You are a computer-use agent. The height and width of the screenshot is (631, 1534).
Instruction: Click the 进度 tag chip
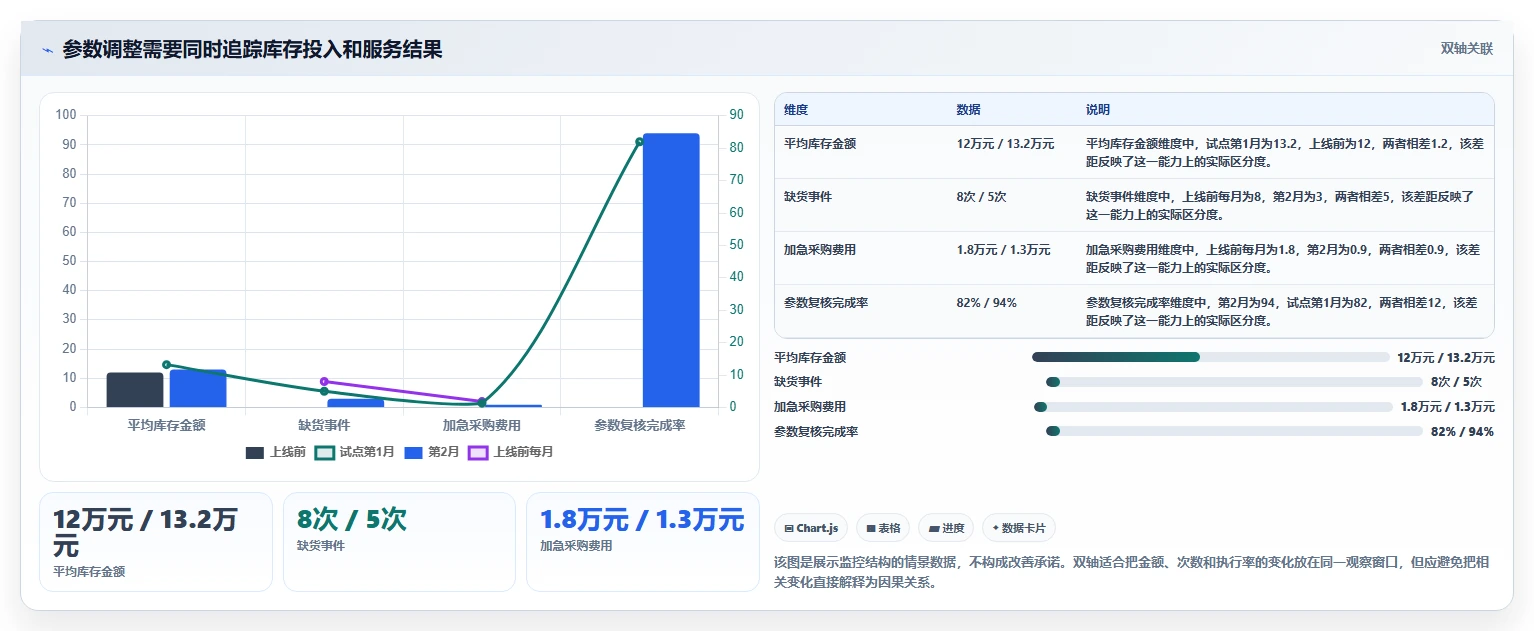tap(946, 528)
